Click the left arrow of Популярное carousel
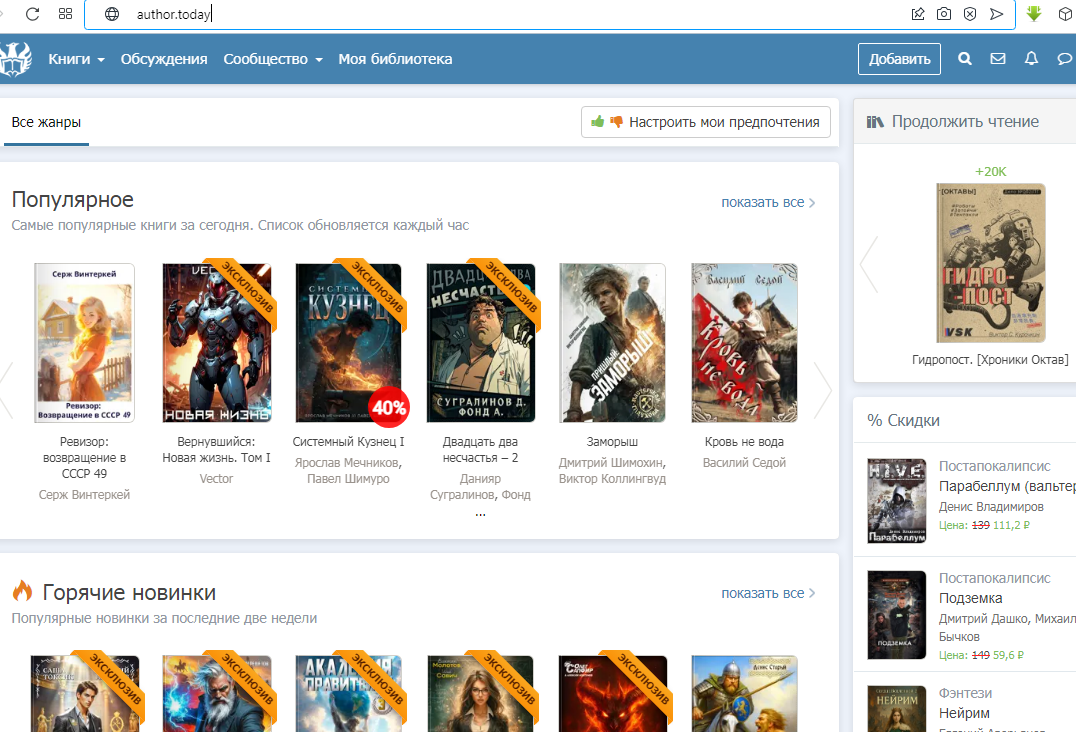The image size is (1076, 732). [x=6, y=390]
